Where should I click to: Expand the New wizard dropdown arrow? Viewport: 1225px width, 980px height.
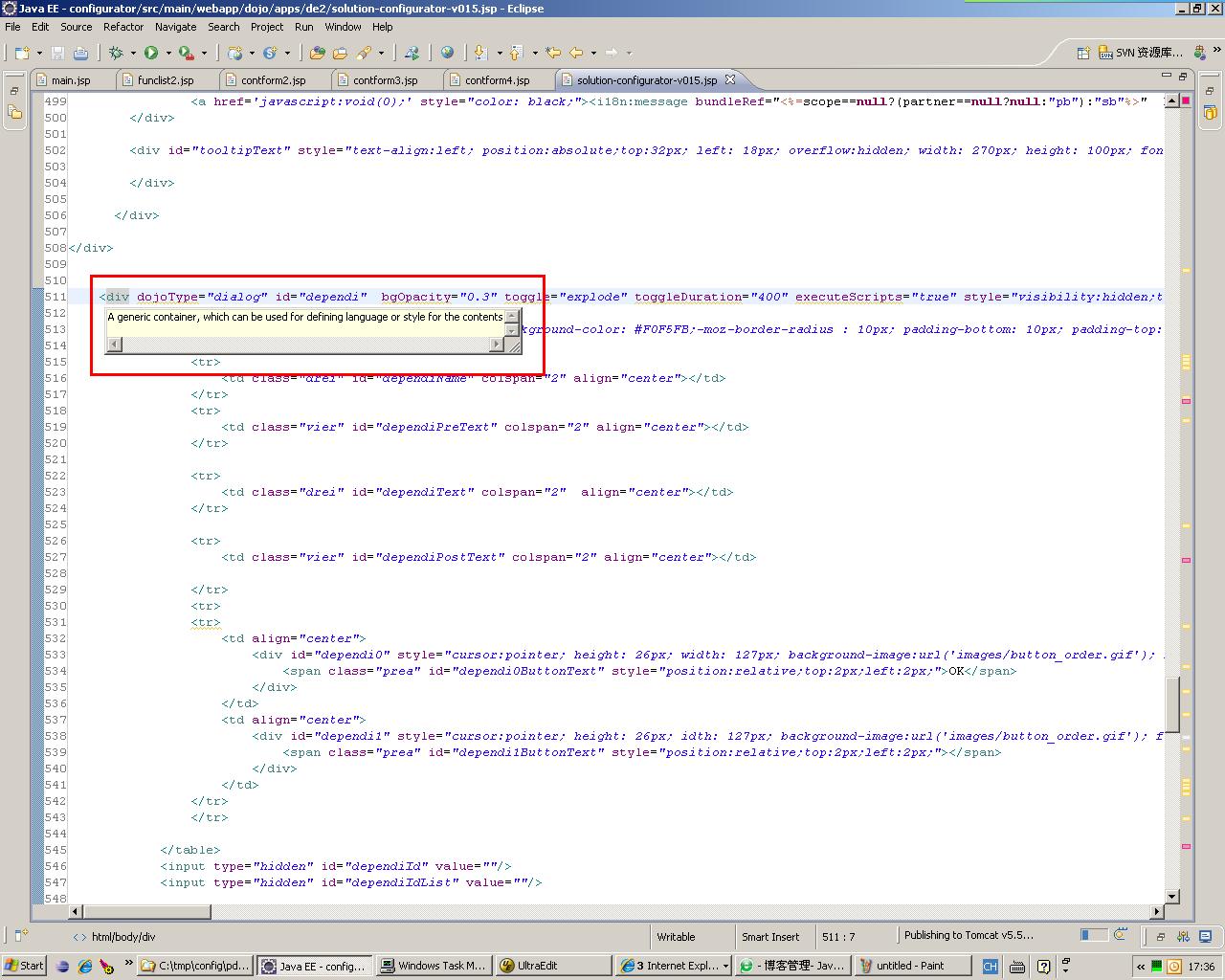pos(37,53)
